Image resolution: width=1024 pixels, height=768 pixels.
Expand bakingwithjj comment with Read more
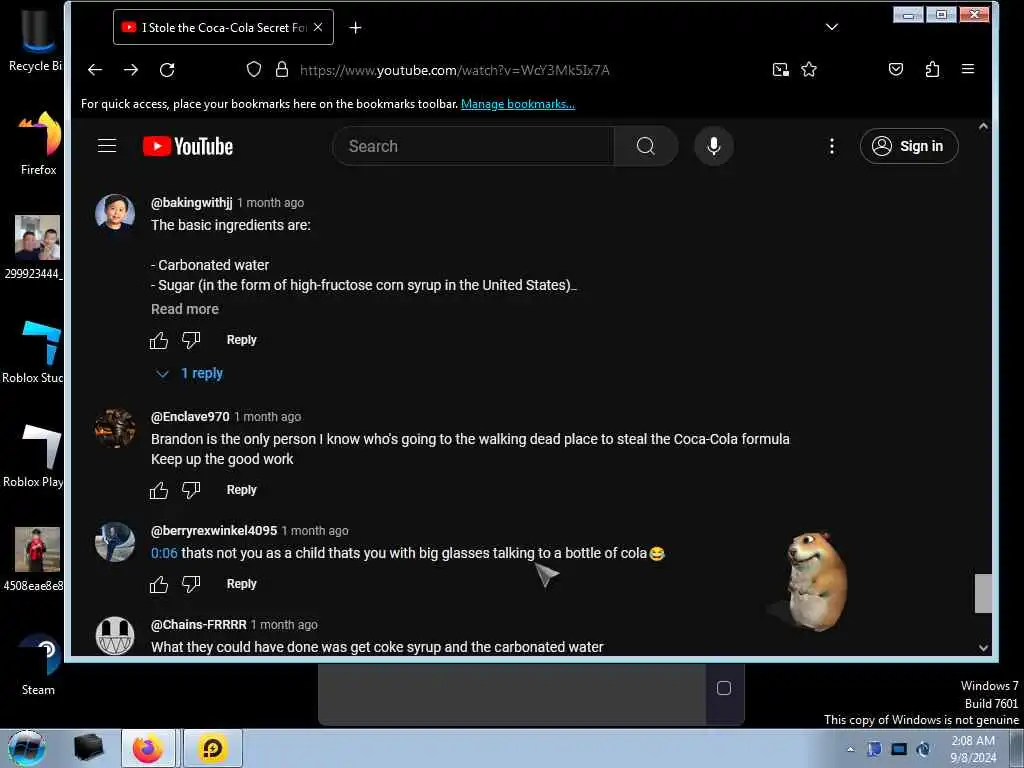coord(185,309)
